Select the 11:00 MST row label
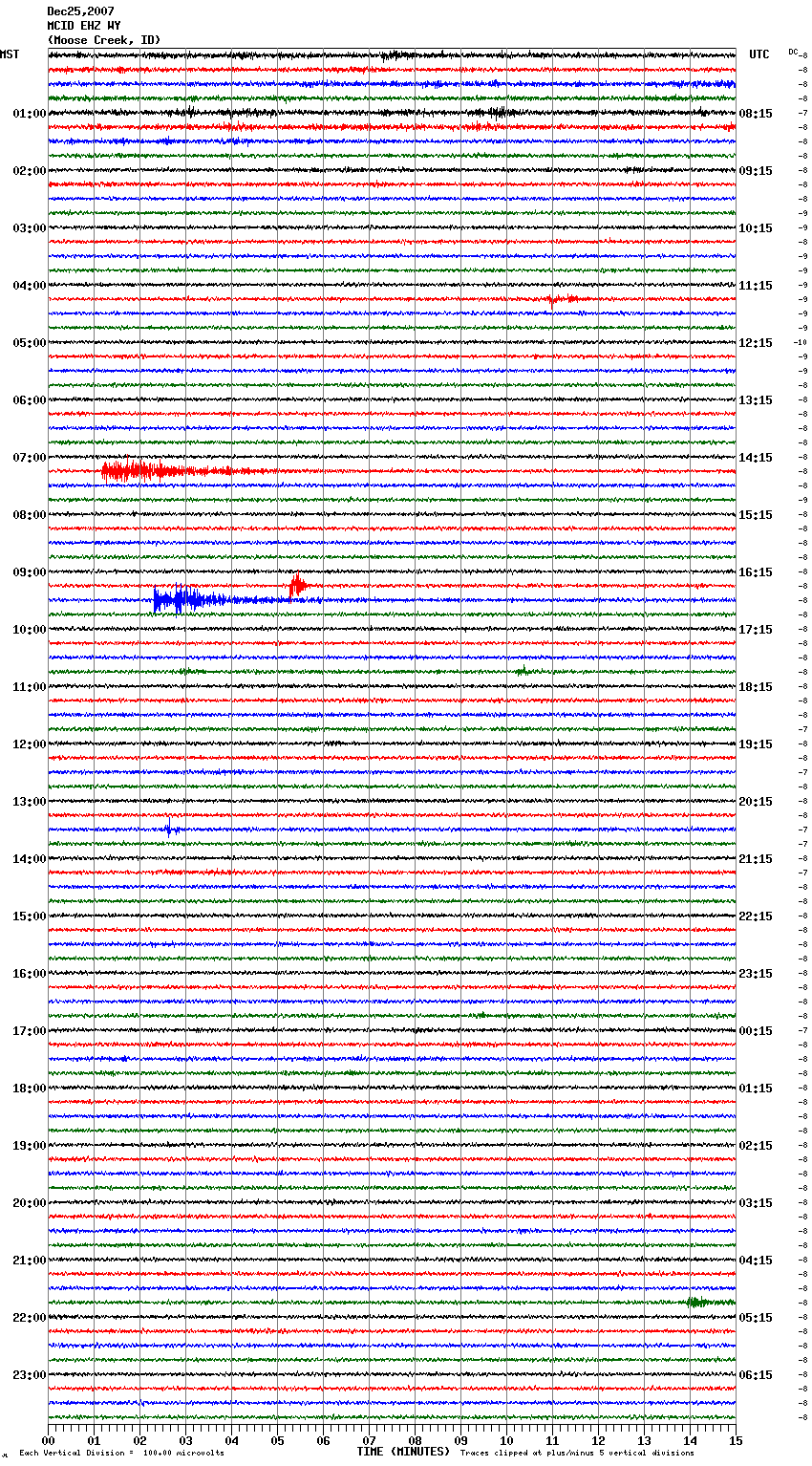812x1466 pixels. (30, 687)
